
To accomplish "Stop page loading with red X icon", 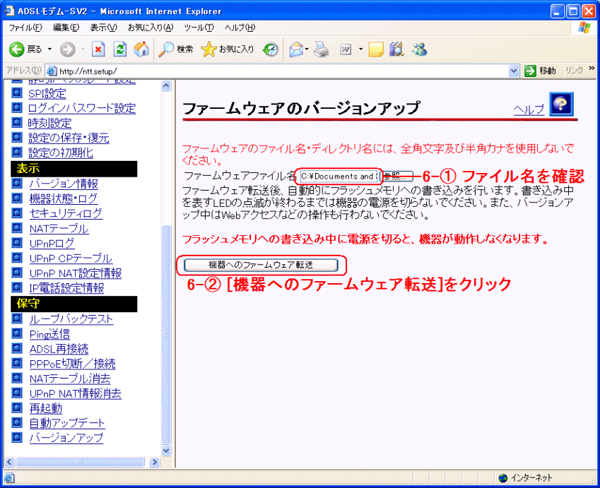I will (98, 49).
